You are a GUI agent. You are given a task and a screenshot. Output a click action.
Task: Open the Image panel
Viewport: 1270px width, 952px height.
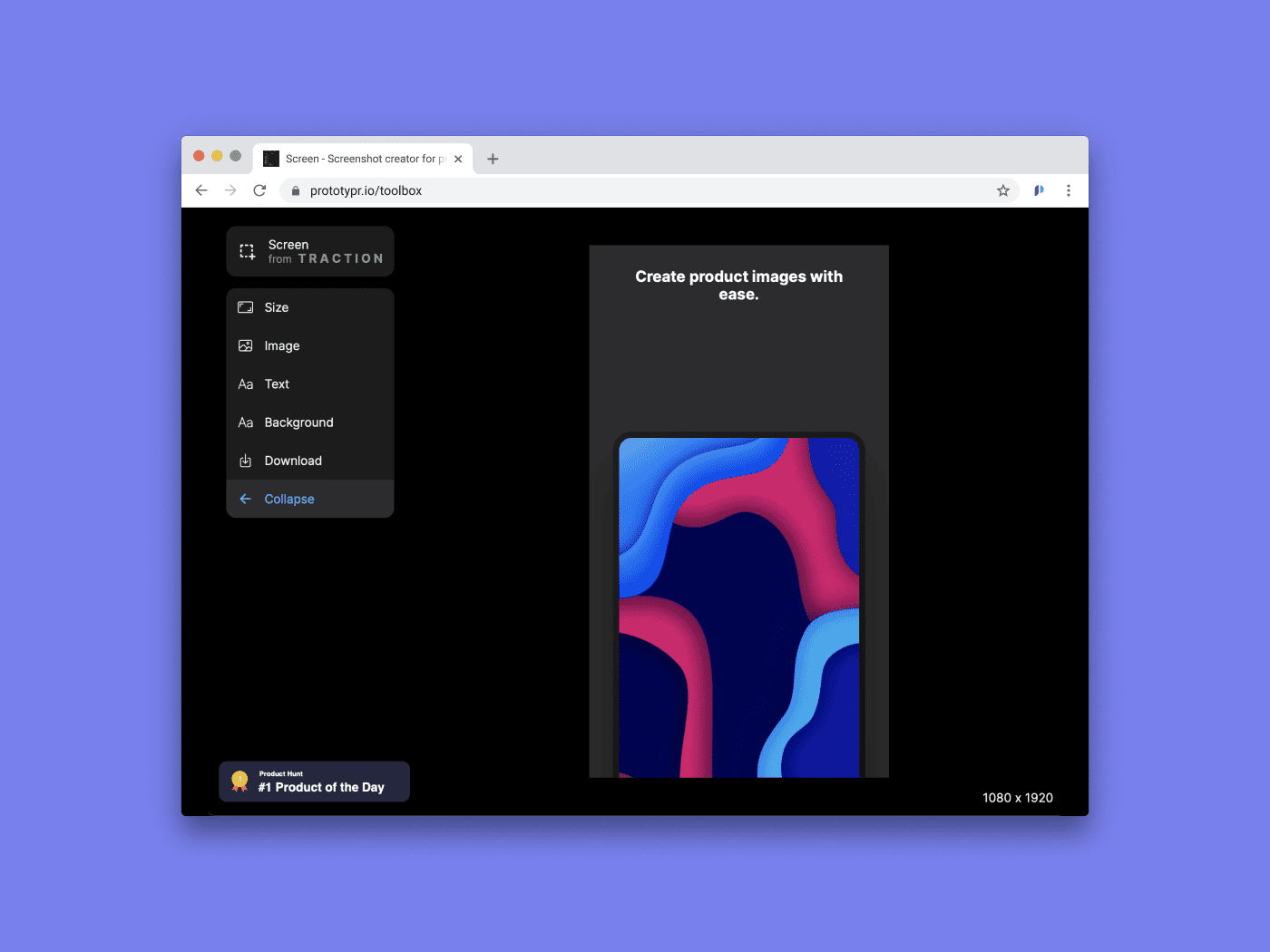tap(282, 345)
